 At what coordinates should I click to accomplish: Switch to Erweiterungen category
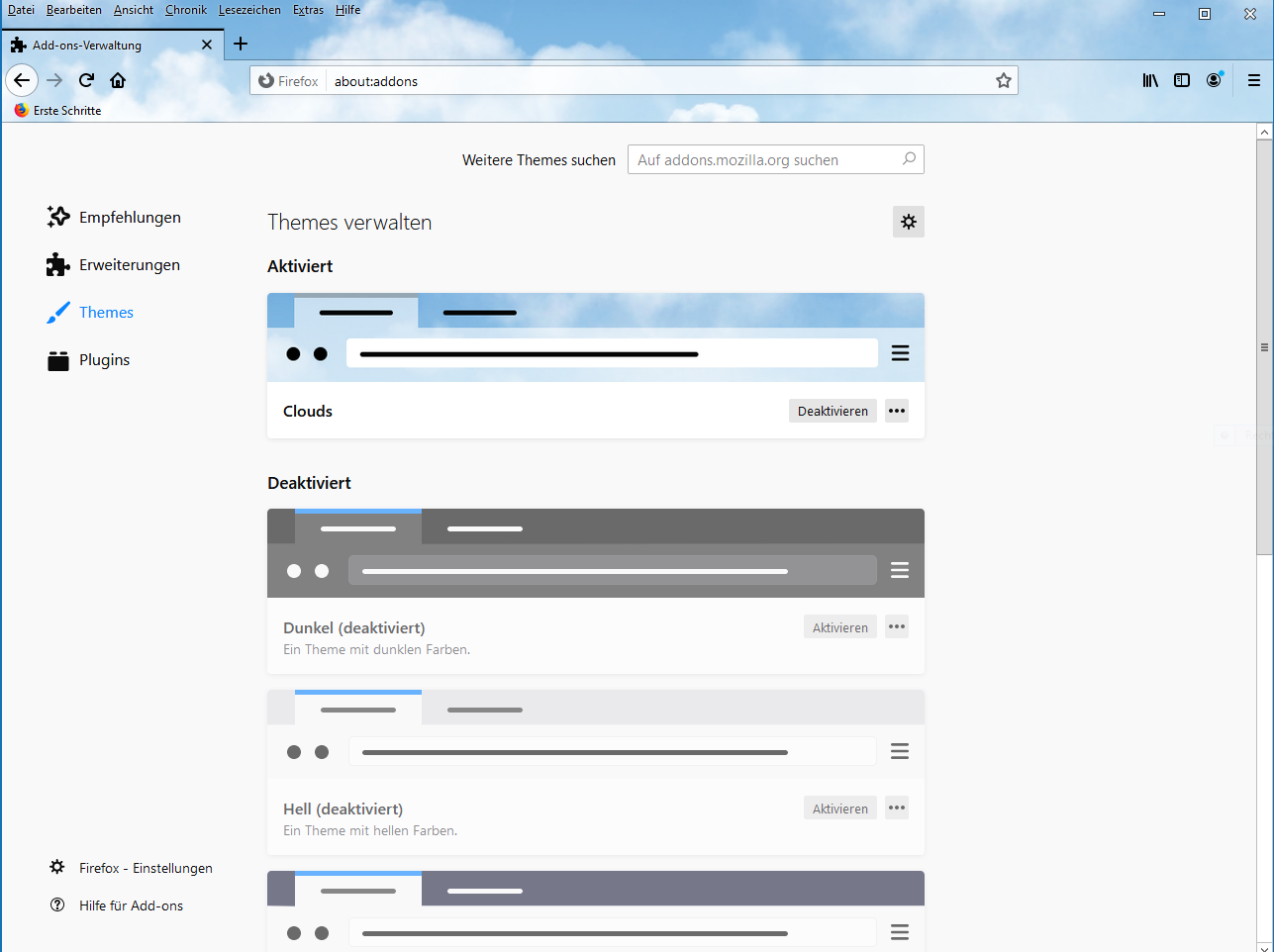pyautogui.click(x=129, y=265)
